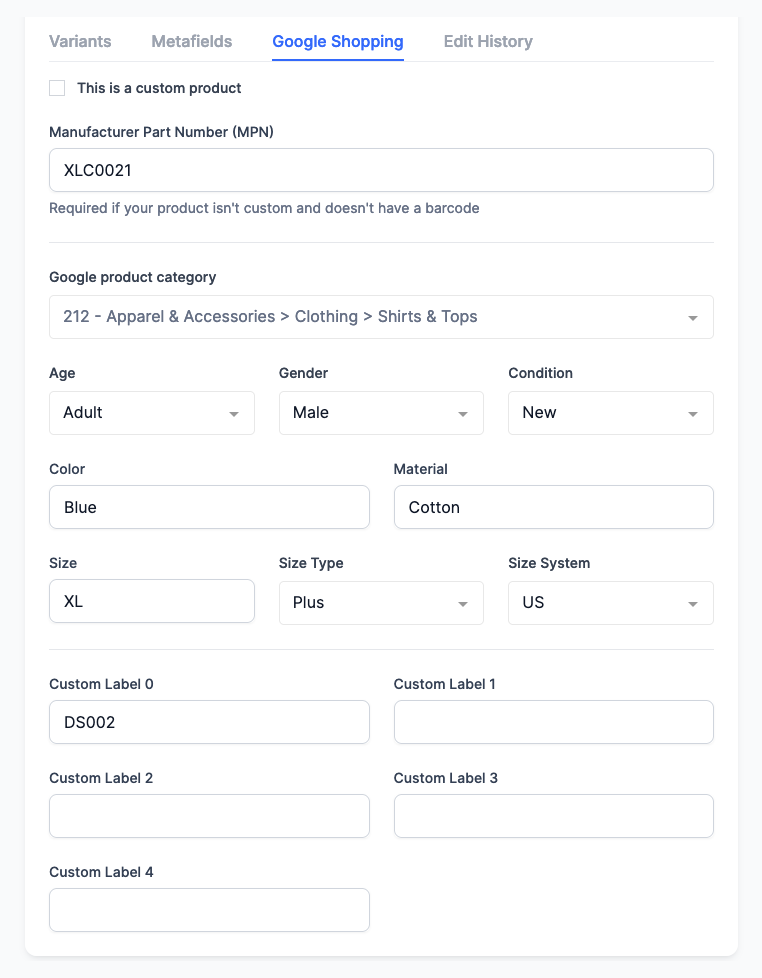This screenshot has height=978, width=762.
Task: Open the Age dropdown showing Adult
Action: [152, 413]
